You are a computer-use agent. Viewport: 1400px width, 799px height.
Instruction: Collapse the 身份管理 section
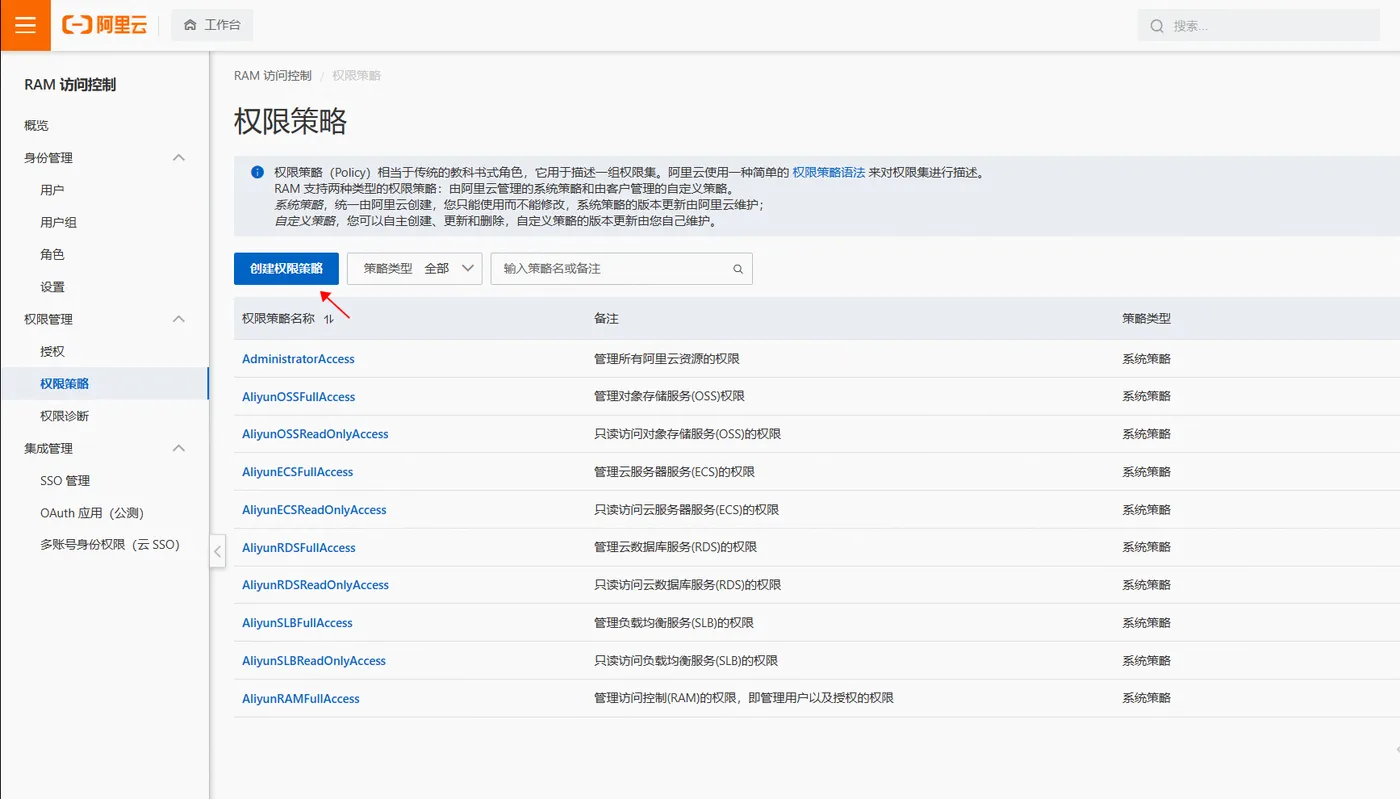point(179,158)
